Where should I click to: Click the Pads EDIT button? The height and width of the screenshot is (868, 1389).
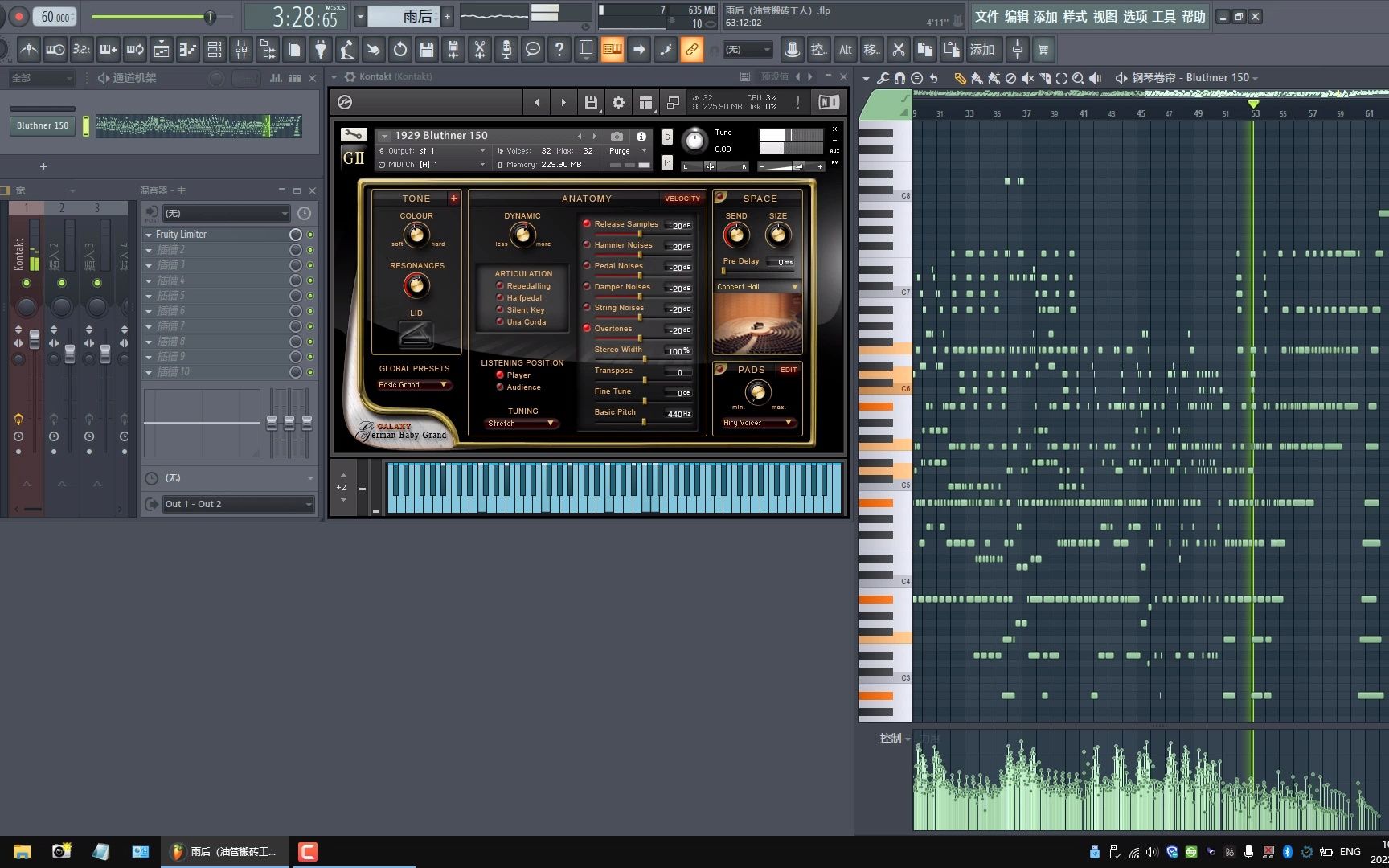[789, 370]
